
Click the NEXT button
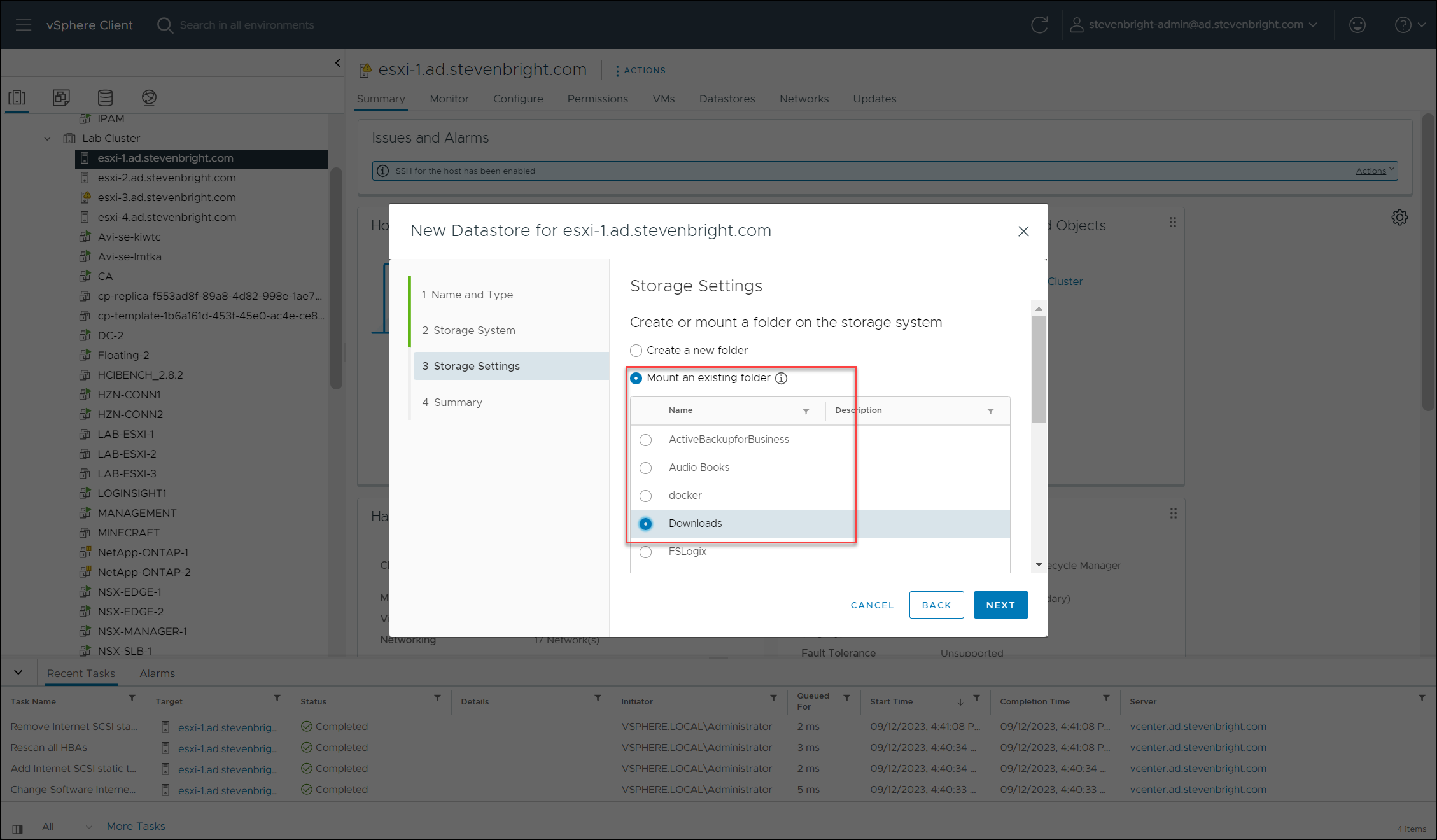tap(1000, 605)
